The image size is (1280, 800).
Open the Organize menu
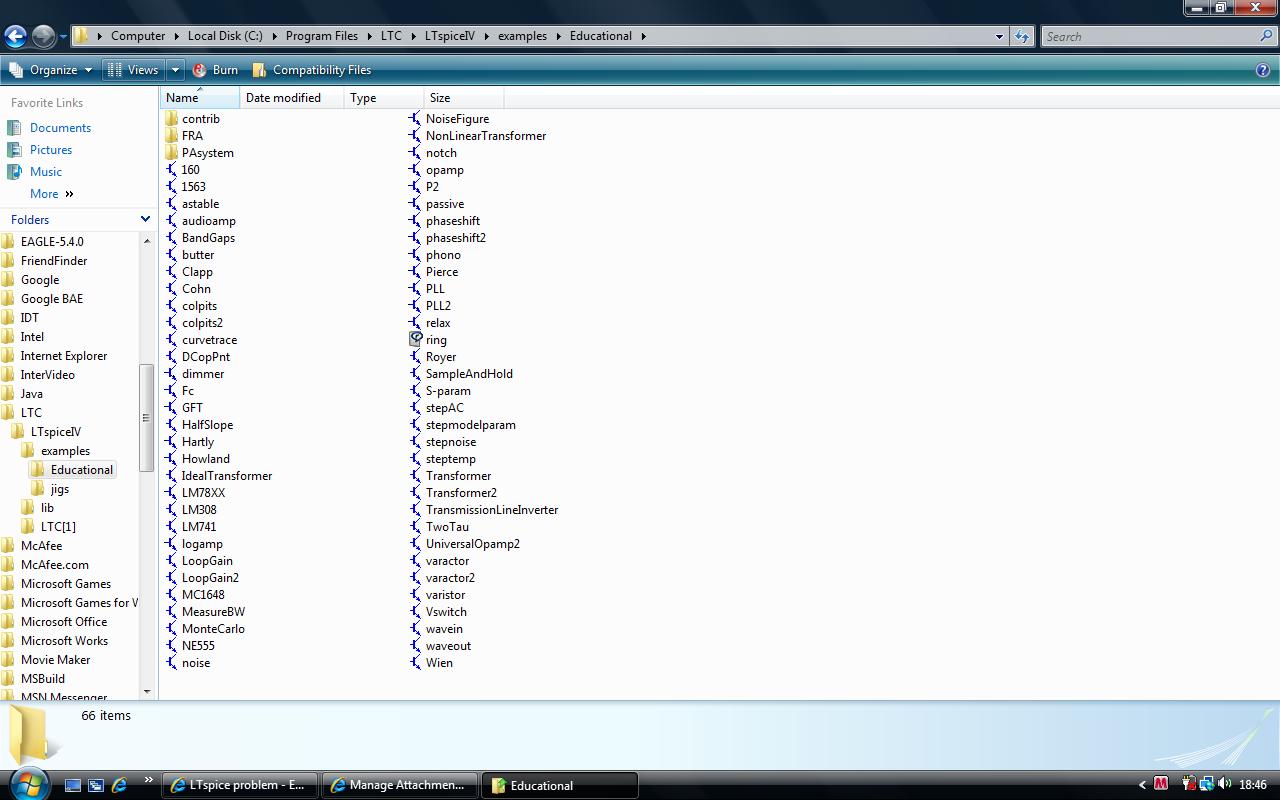[50, 70]
